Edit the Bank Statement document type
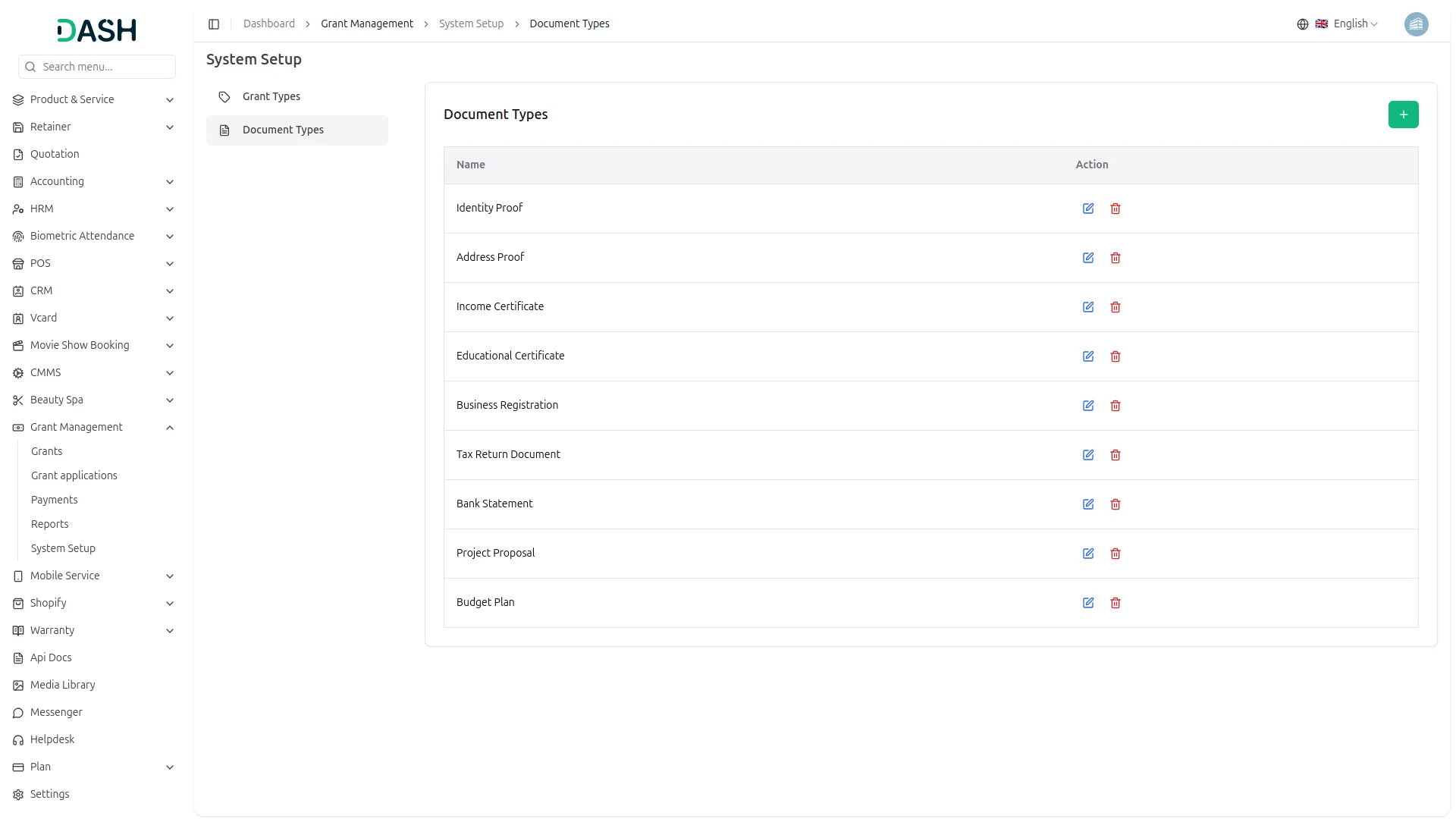 1088,504
